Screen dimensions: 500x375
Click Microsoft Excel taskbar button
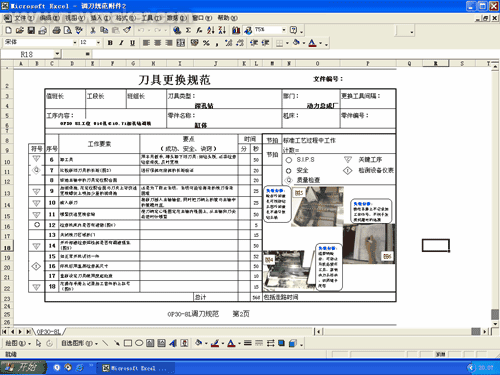click(136, 368)
